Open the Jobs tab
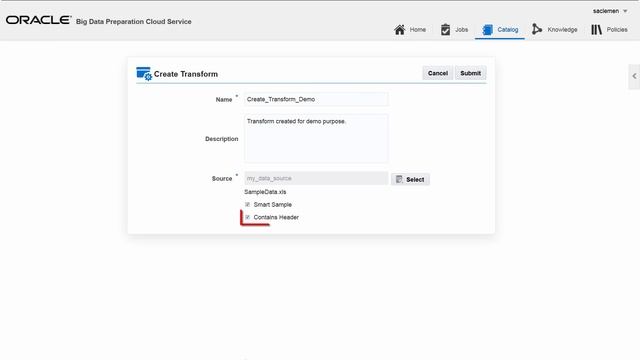Viewport: 640px width, 360px height. click(x=454, y=29)
